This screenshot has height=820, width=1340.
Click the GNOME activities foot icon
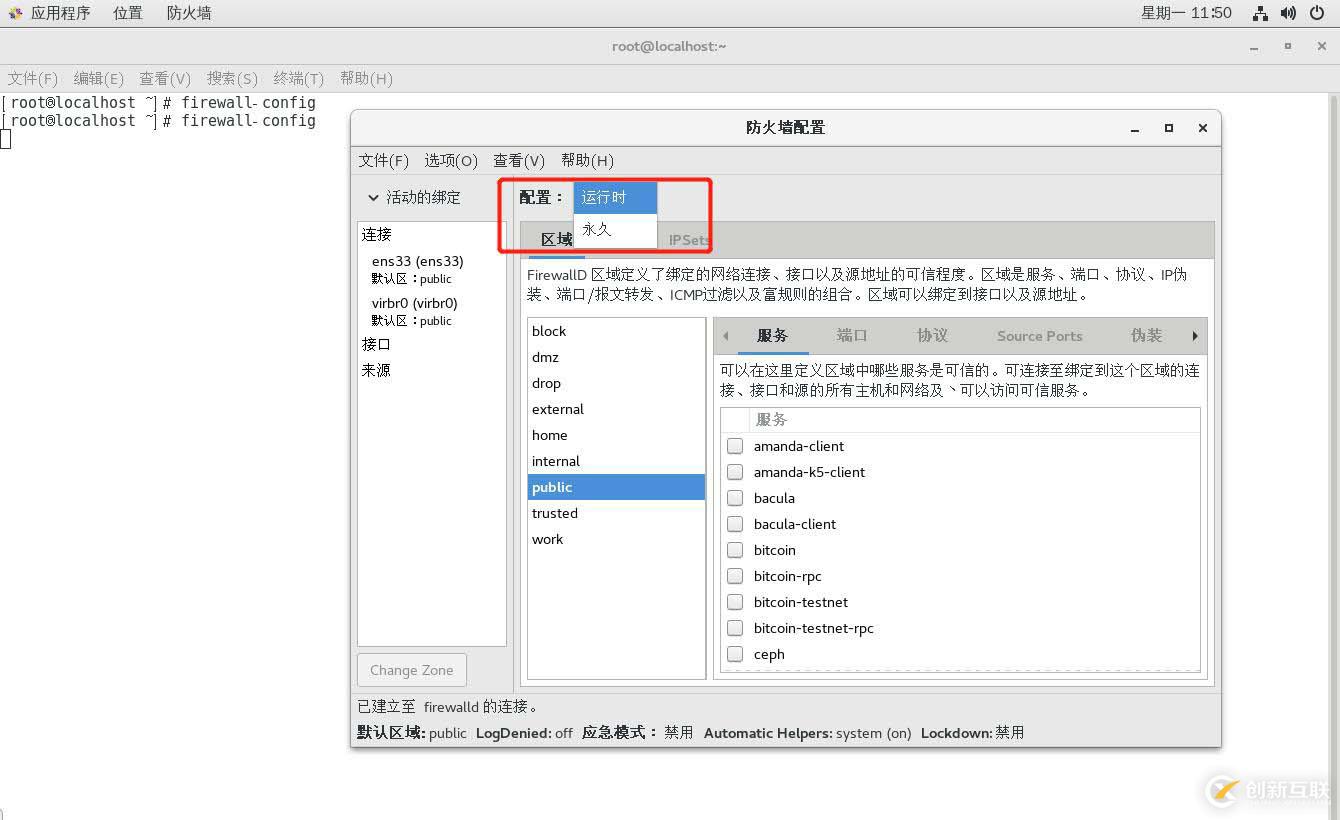click(15, 13)
